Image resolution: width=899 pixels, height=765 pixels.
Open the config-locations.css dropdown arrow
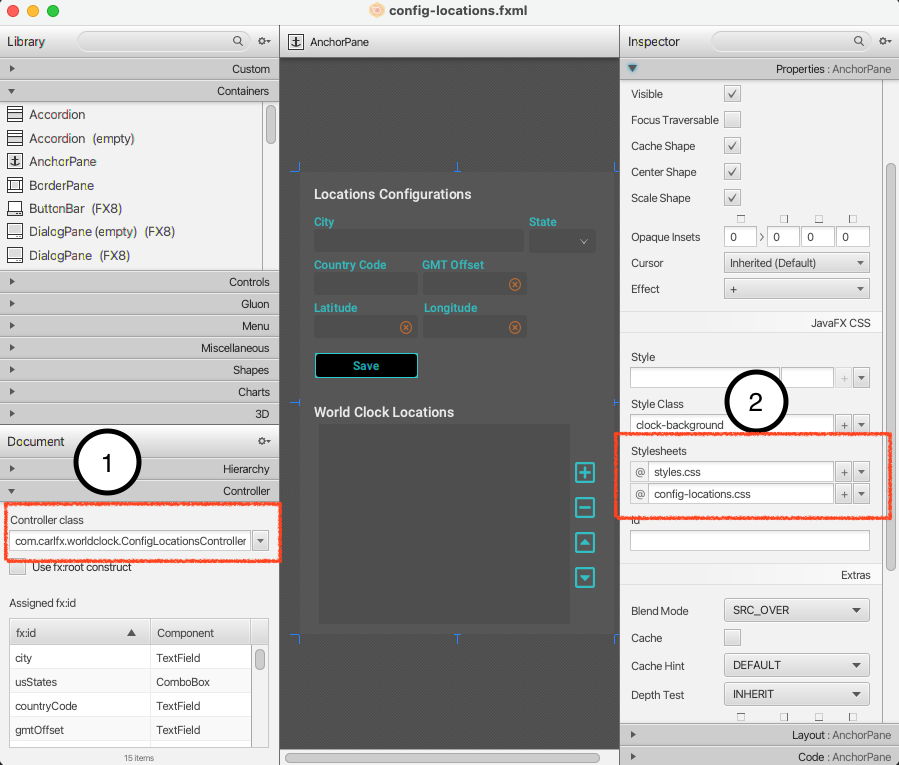[861, 494]
